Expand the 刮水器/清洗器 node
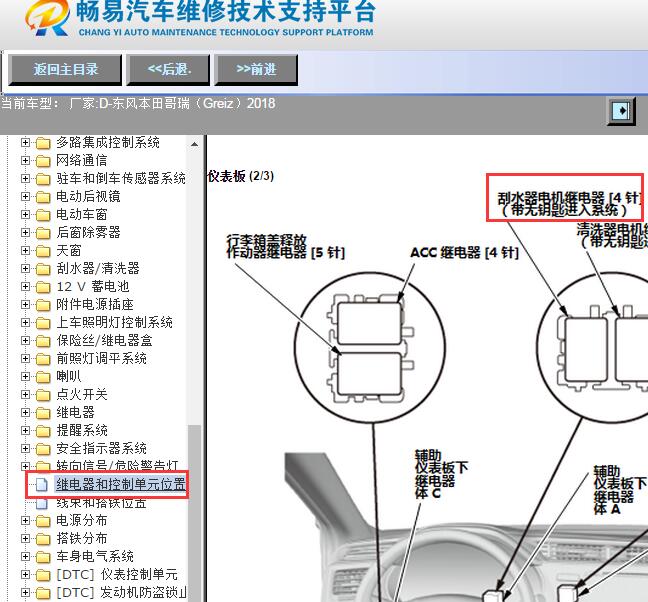Viewport: 648px width, 602px height. (25, 269)
